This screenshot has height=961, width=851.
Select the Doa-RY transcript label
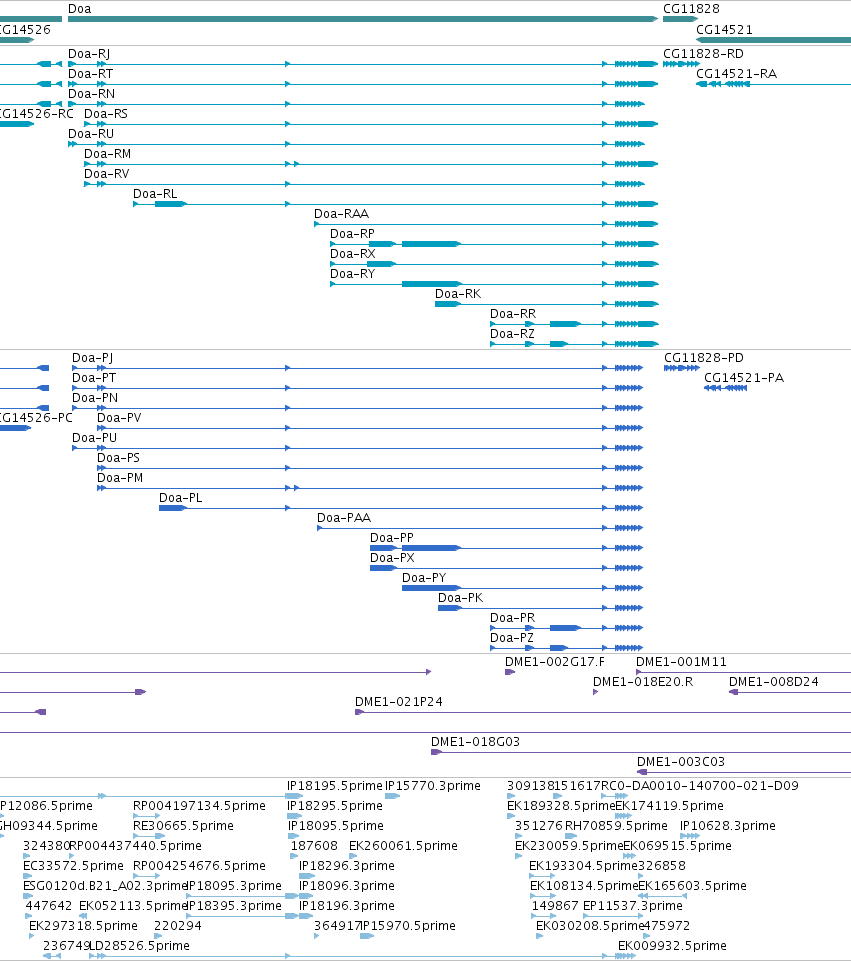click(352, 274)
